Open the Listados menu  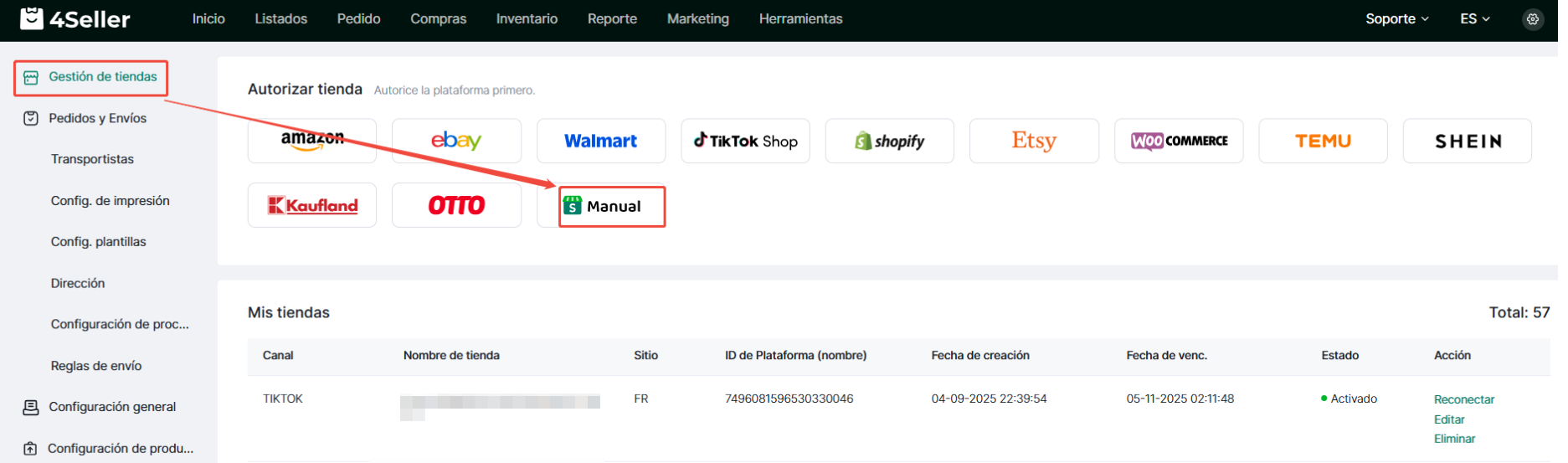tap(281, 18)
